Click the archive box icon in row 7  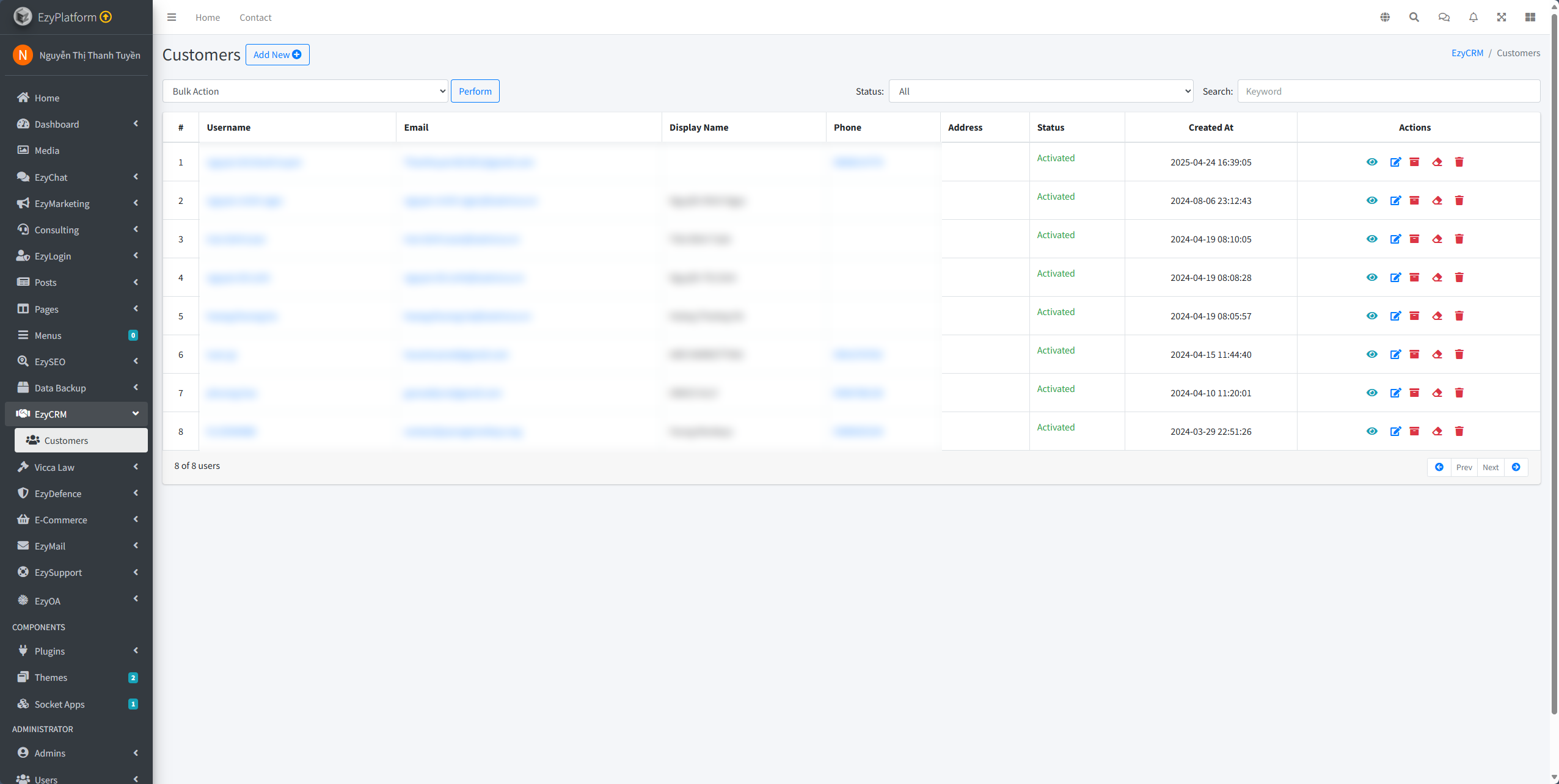coord(1414,393)
